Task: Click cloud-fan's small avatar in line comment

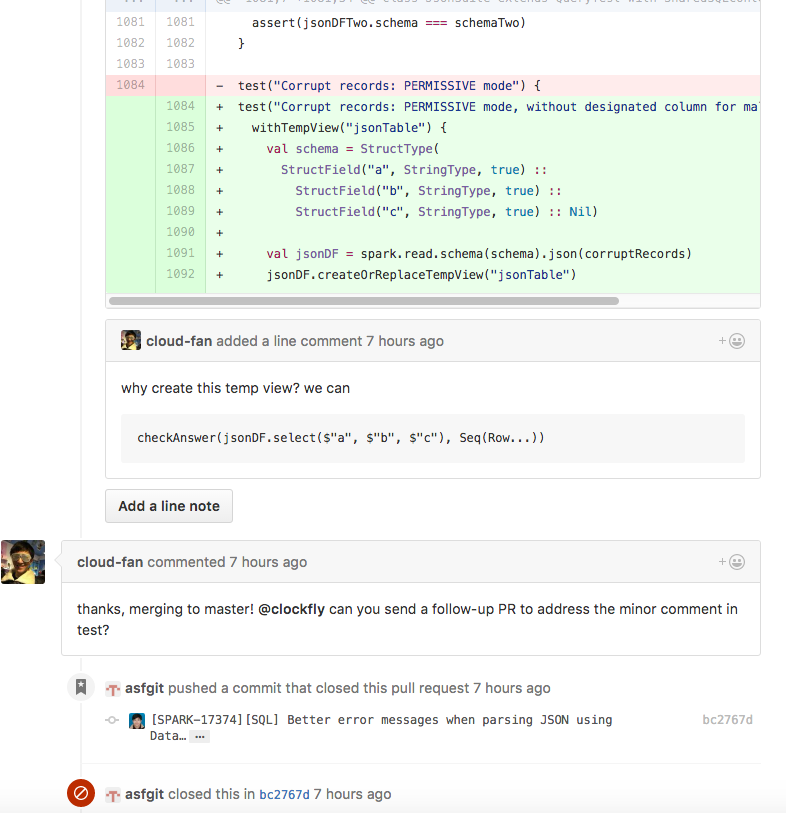Action: 131,340
